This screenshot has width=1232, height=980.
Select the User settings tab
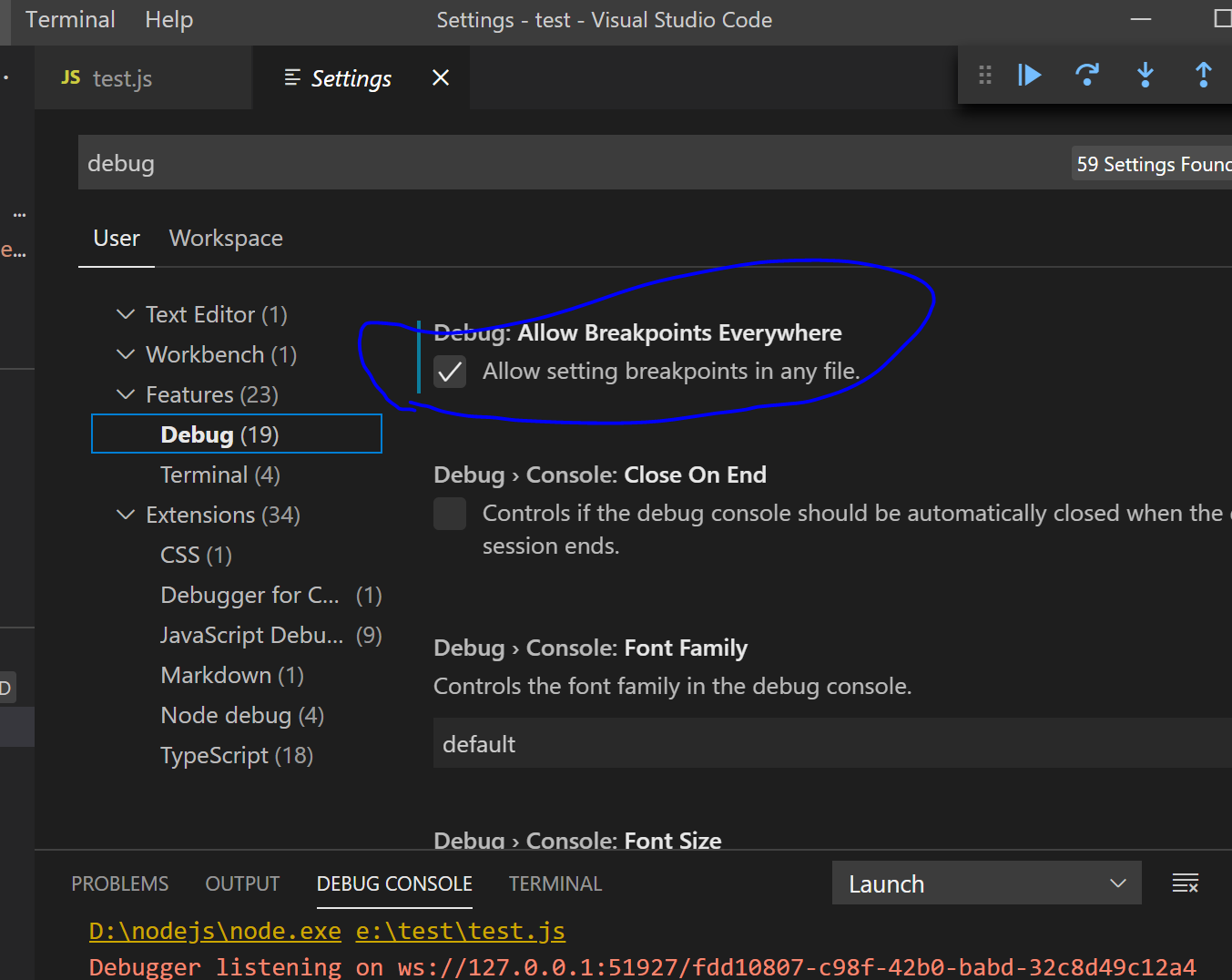pos(117,239)
